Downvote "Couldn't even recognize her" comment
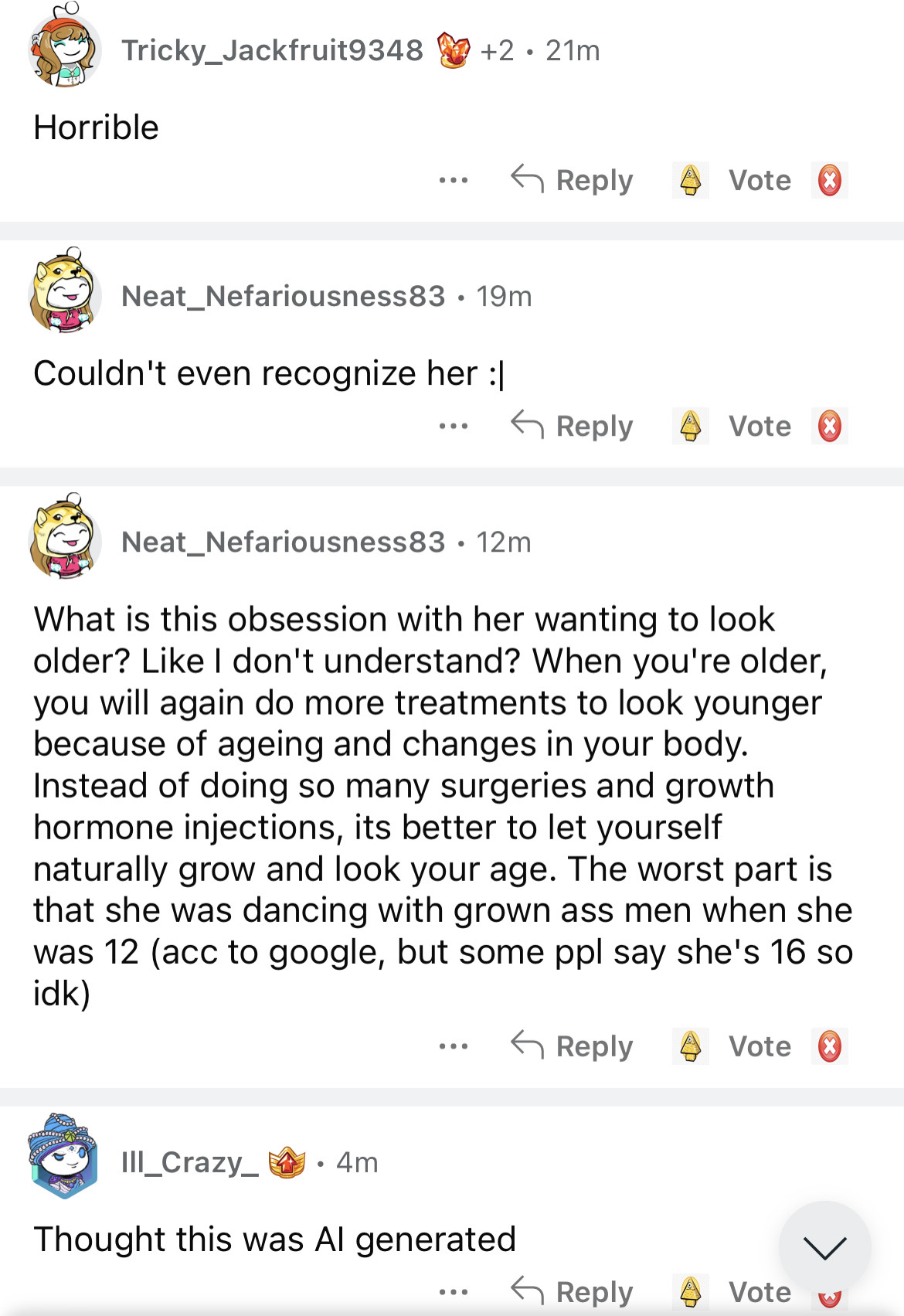The image size is (904, 1316). 829,427
